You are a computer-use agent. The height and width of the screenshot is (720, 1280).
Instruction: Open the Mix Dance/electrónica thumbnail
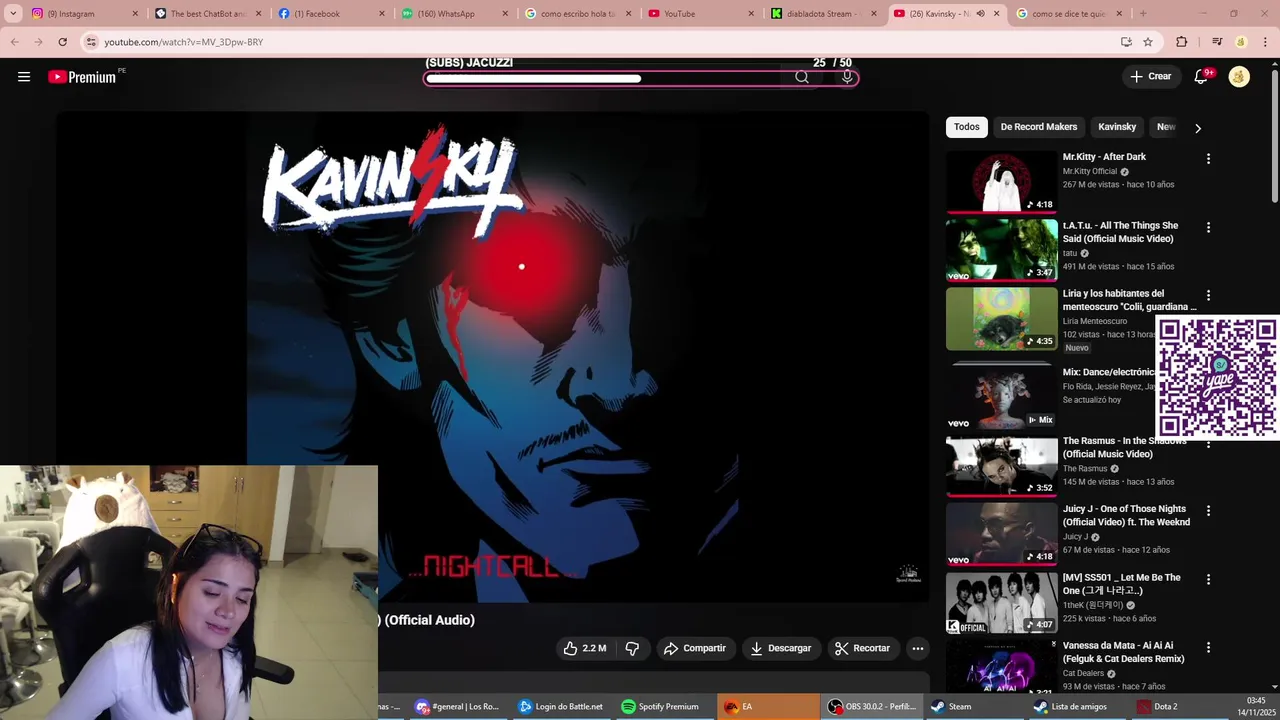(1001, 397)
